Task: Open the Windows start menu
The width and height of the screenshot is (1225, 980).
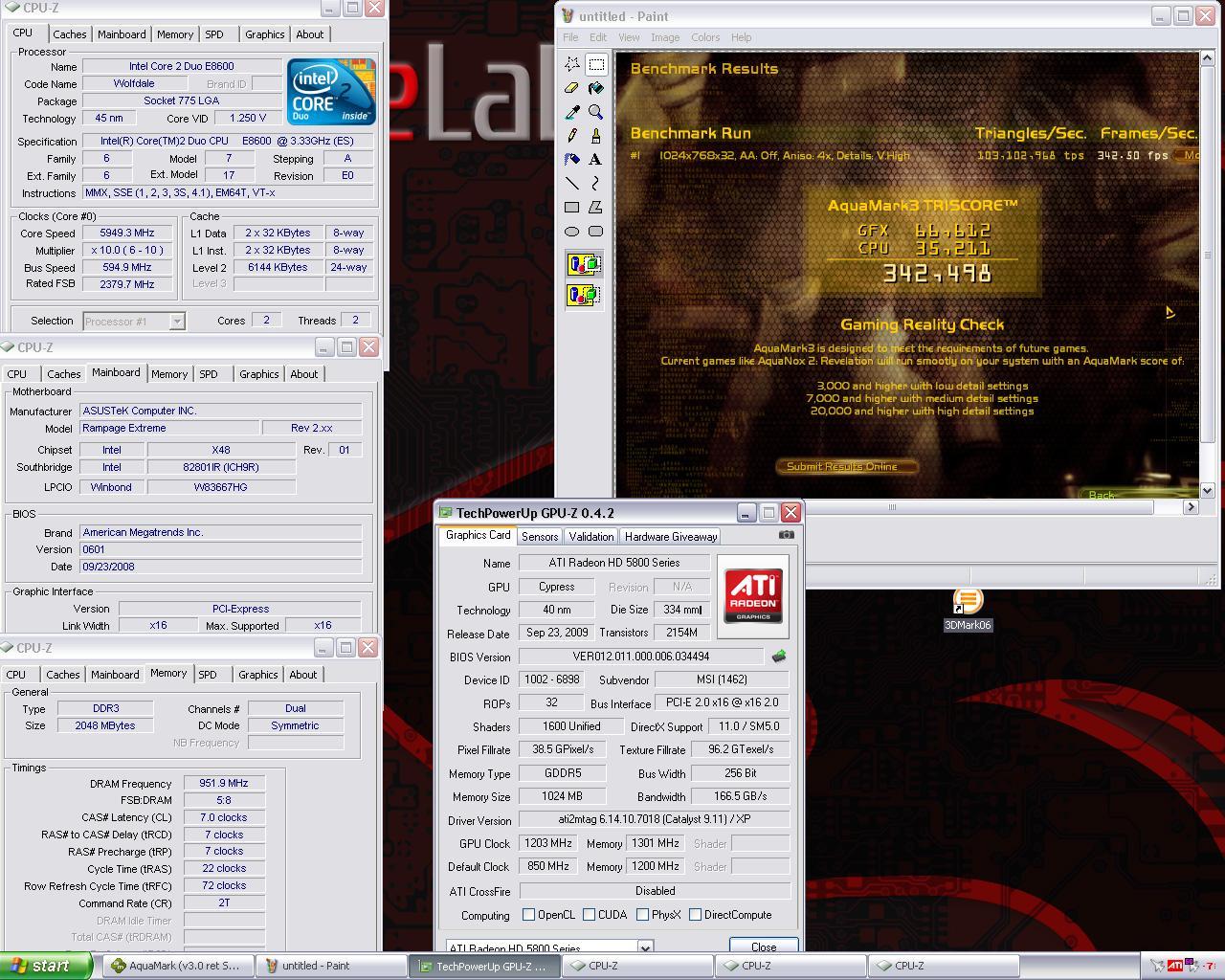Action: coord(46,966)
